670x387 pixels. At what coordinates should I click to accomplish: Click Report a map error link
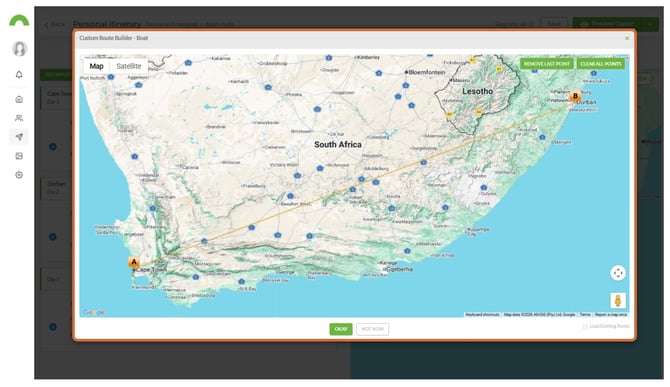[611, 315]
